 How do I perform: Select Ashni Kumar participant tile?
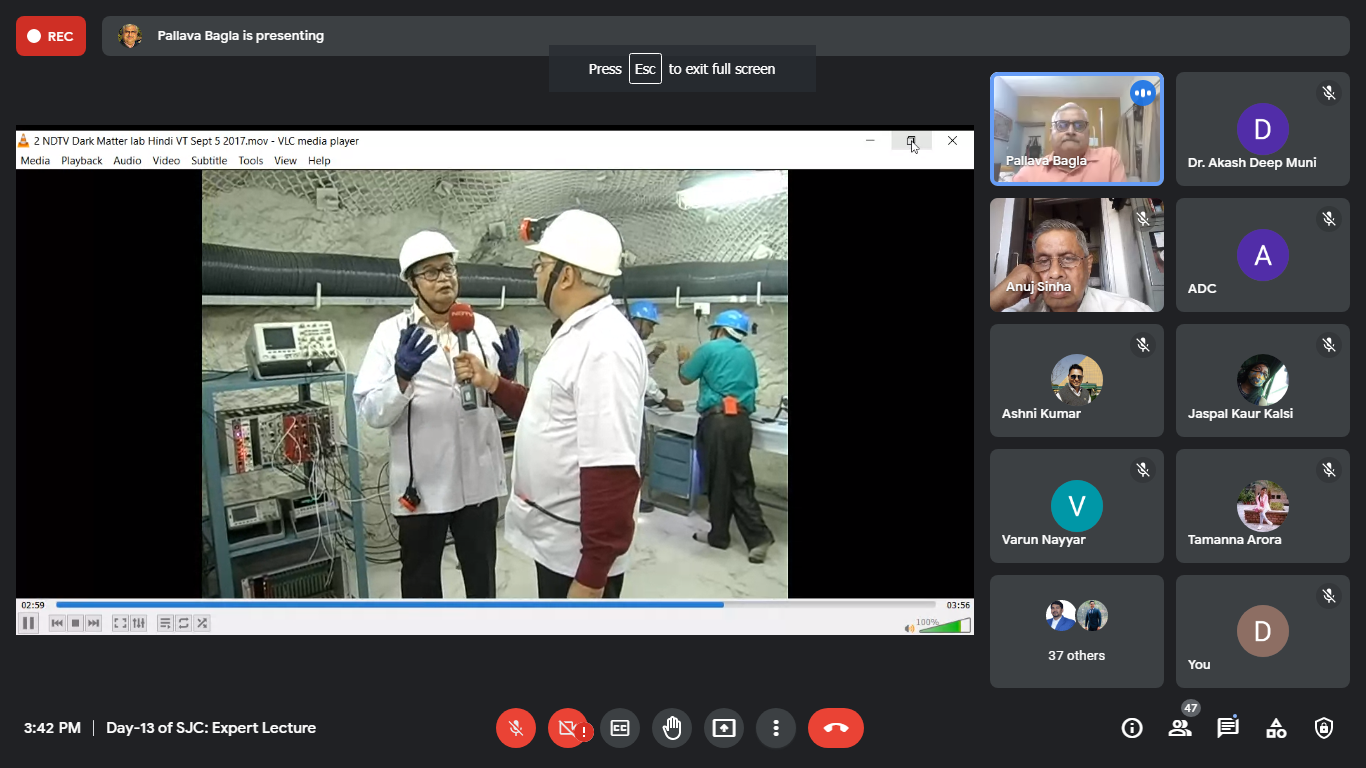click(1077, 380)
